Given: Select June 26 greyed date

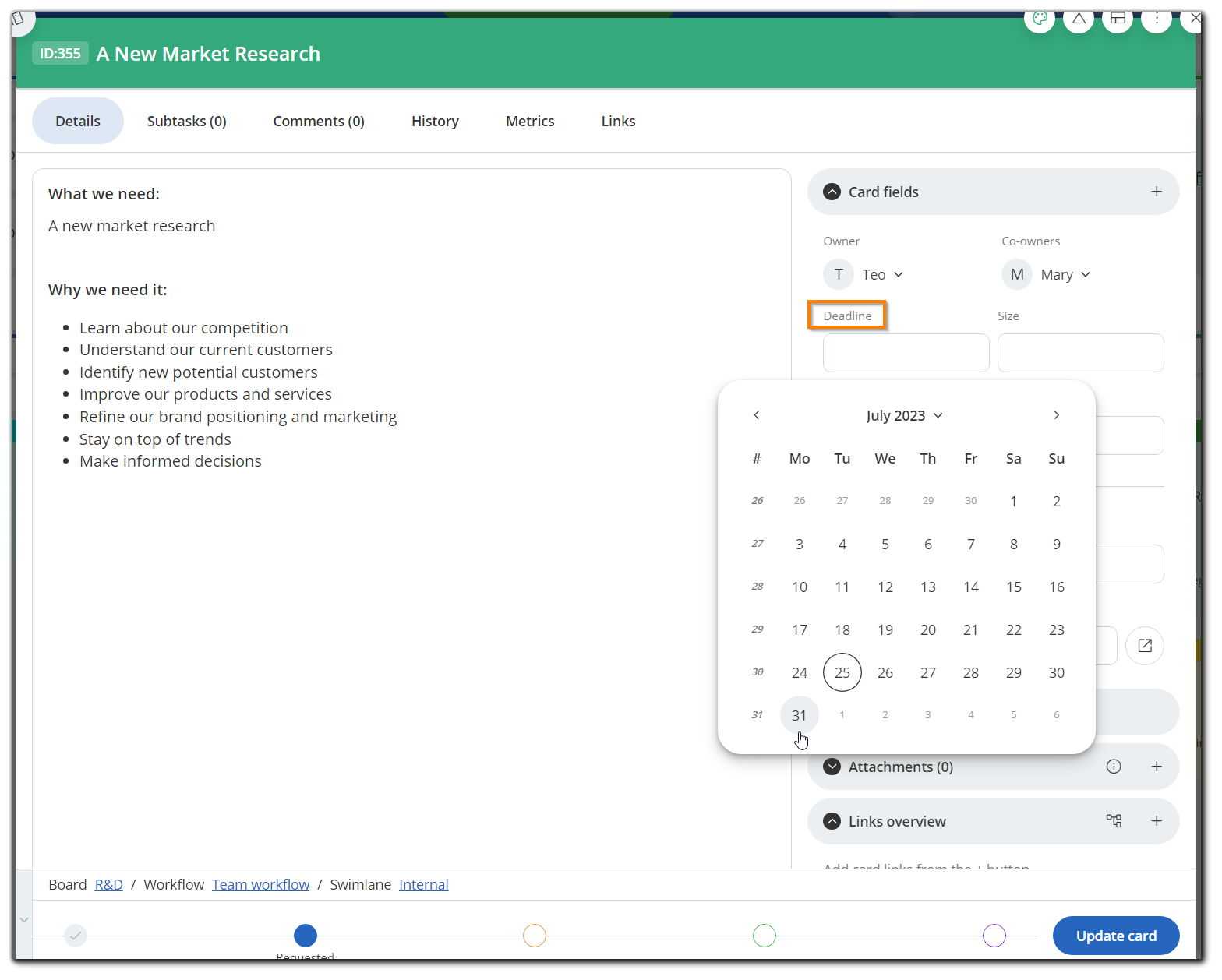Looking at the screenshot, I should [800, 500].
